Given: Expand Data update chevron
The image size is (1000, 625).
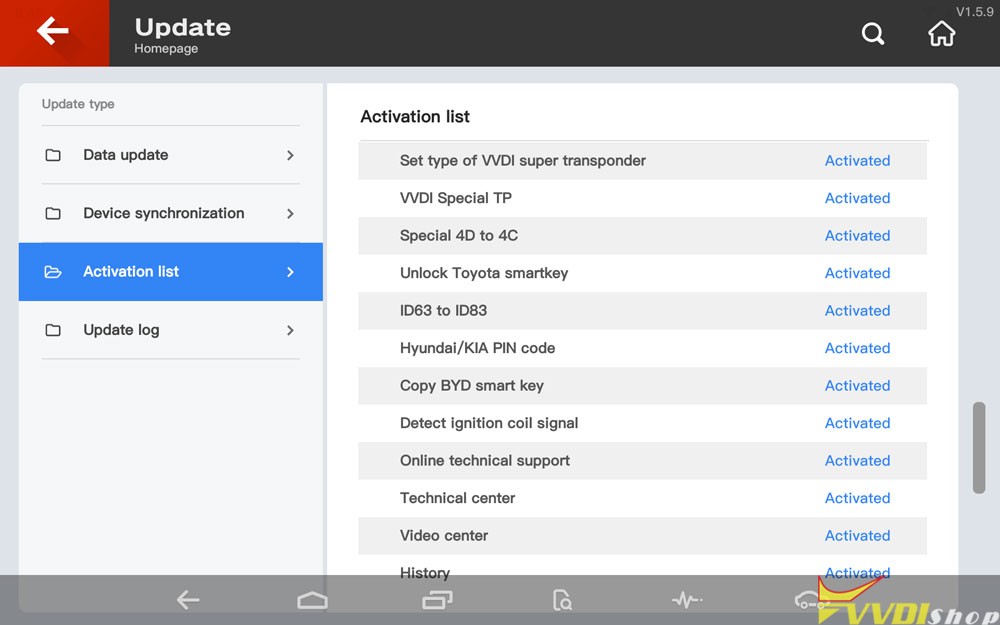Looking at the screenshot, I should (x=290, y=155).
